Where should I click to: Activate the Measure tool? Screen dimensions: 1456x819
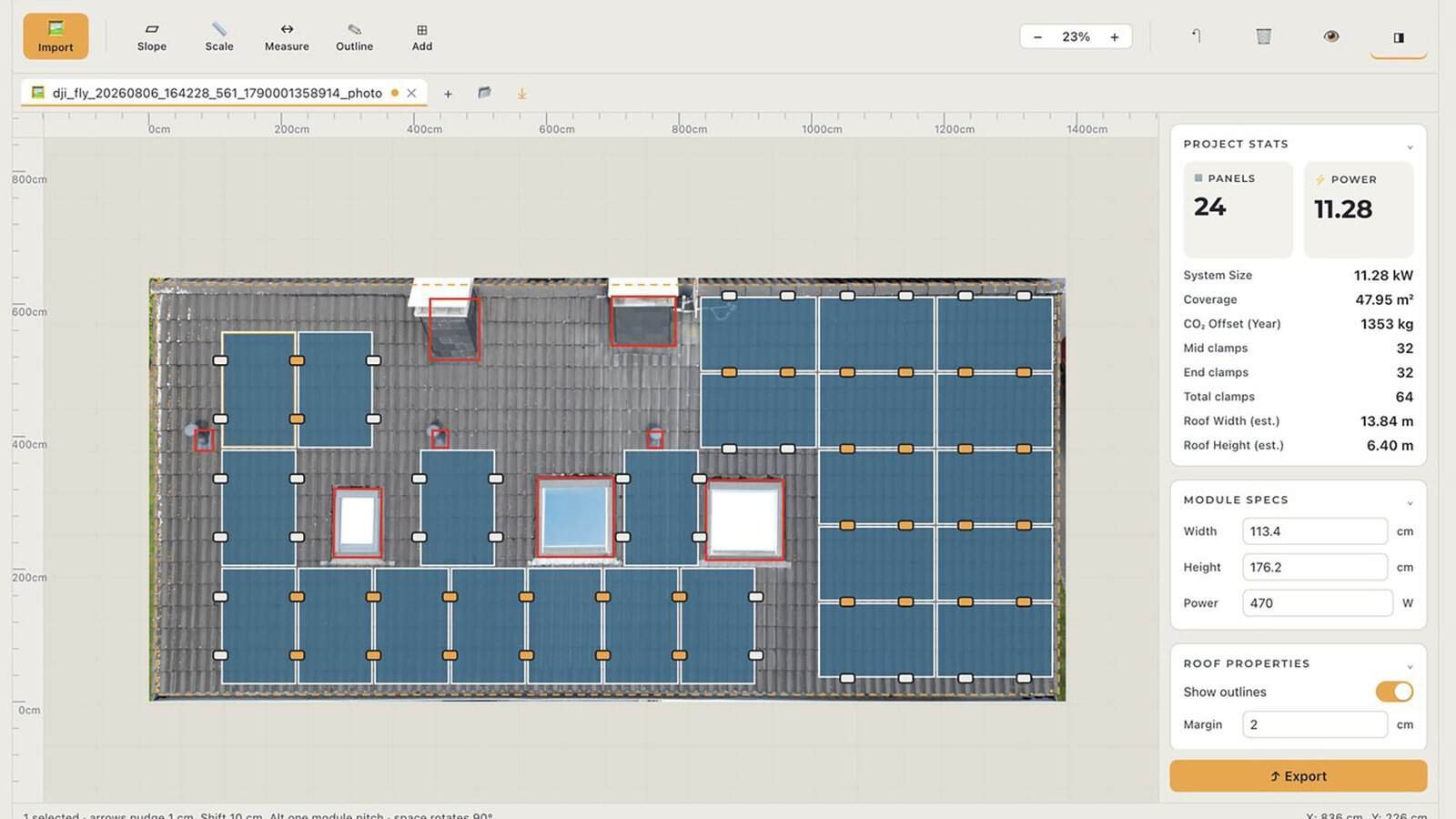tap(287, 37)
